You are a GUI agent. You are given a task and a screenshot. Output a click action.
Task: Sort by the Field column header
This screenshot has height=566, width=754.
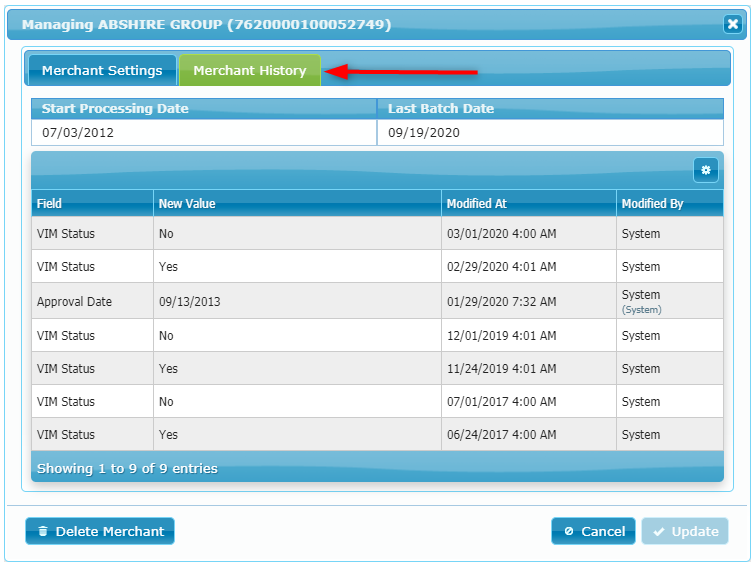92,203
